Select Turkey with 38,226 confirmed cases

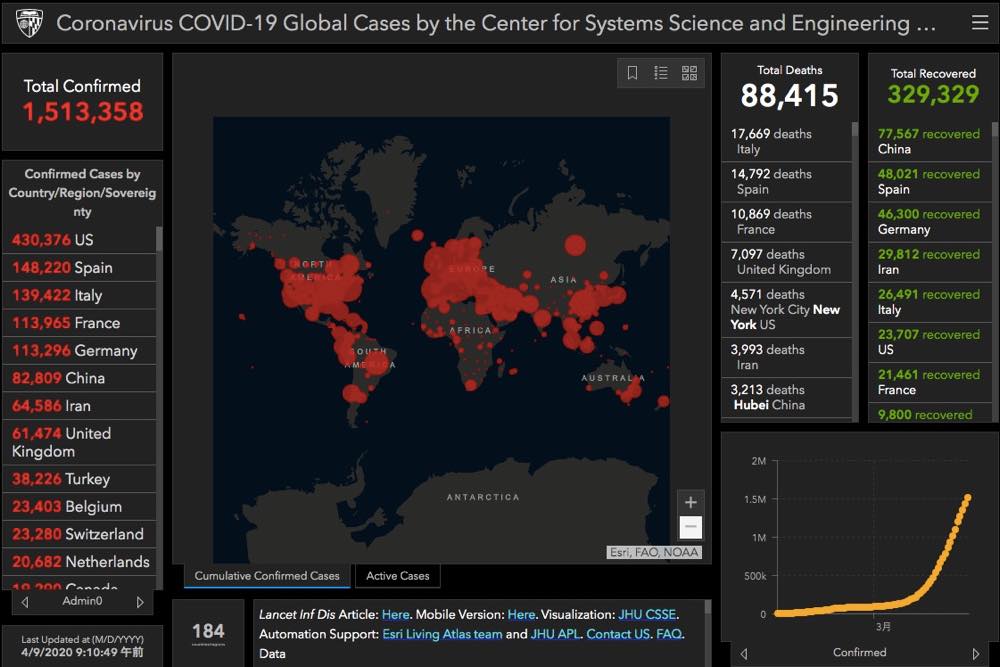coord(79,479)
